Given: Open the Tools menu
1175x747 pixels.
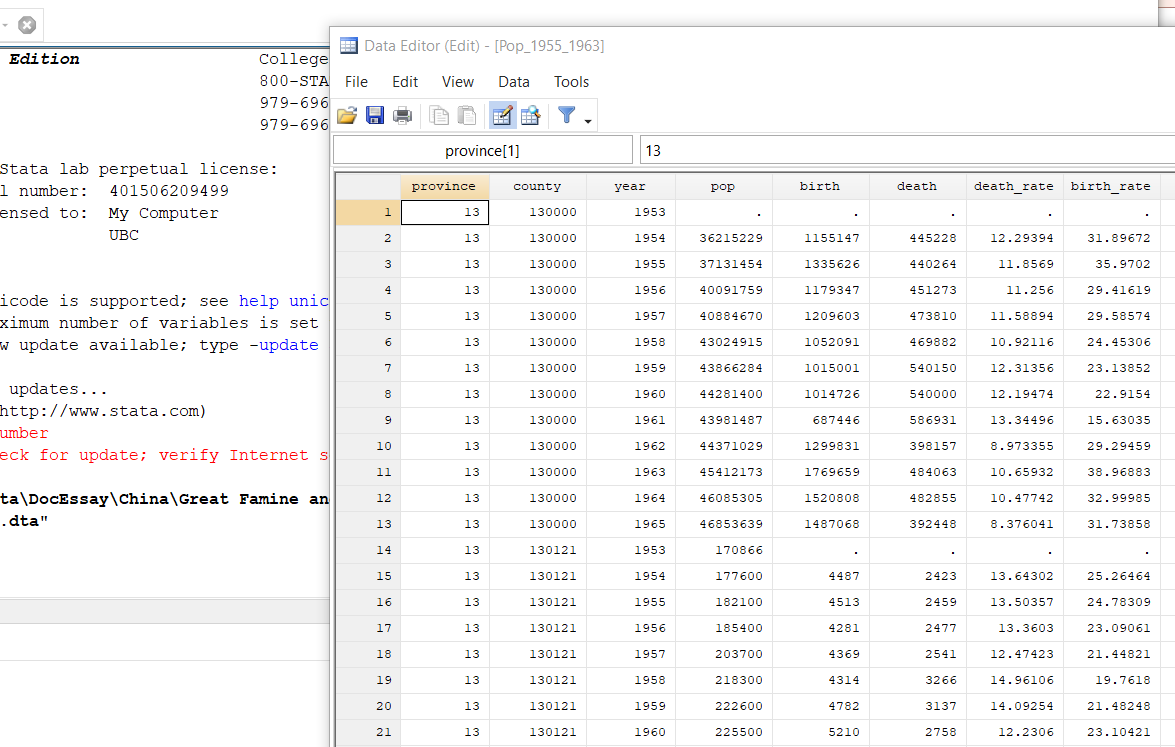Looking at the screenshot, I should [572, 82].
